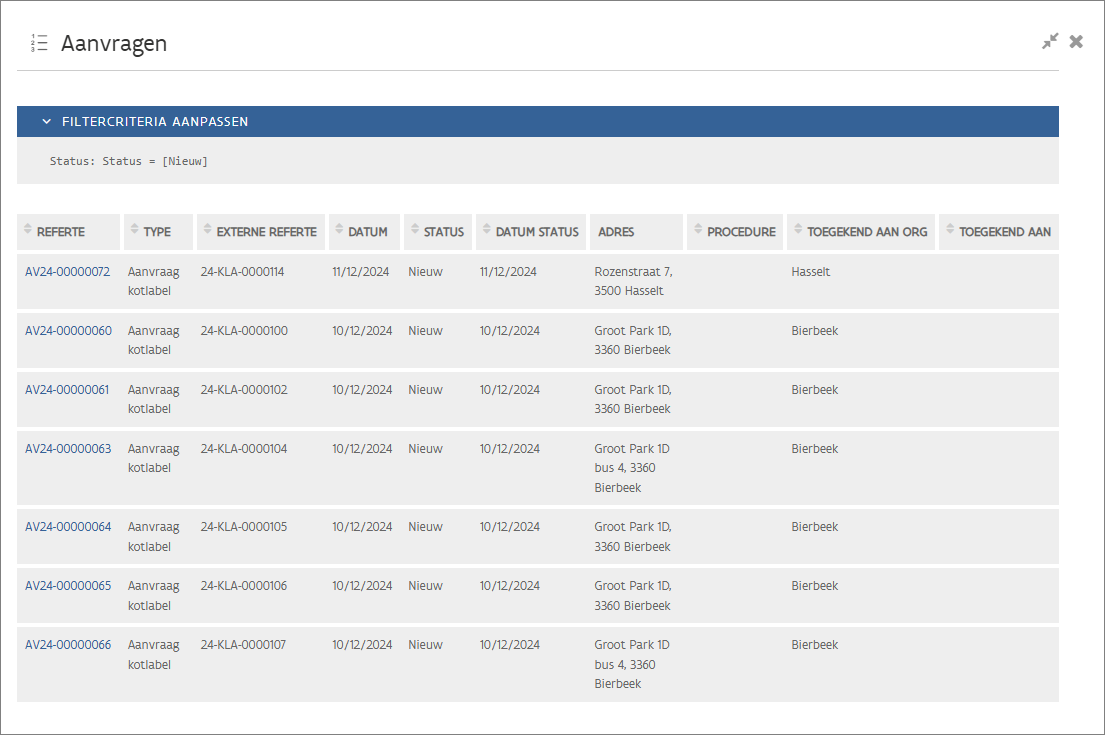1105x735 pixels.
Task: Open request AV24-00000065
Action: click(x=68, y=586)
